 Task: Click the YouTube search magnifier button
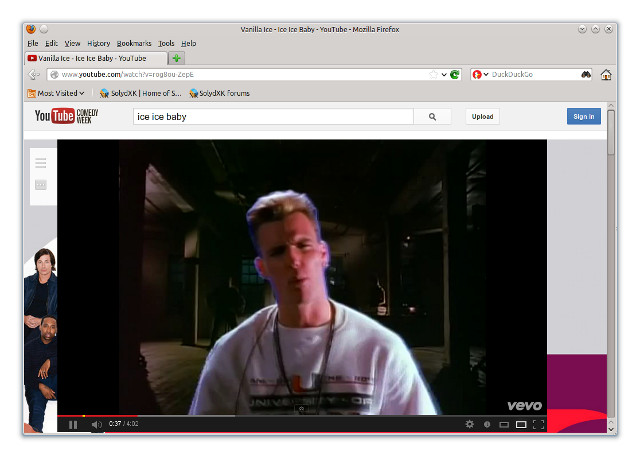pos(432,117)
